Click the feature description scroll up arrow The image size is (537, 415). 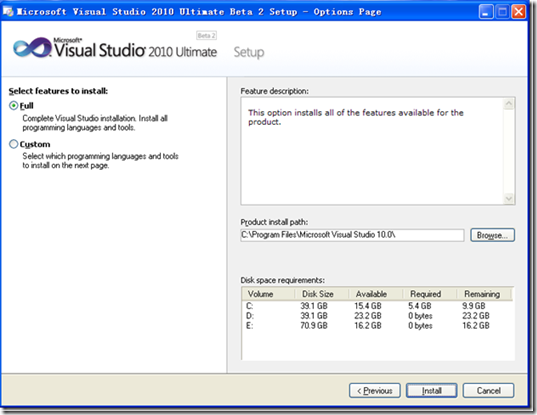click(x=509, y=104)
